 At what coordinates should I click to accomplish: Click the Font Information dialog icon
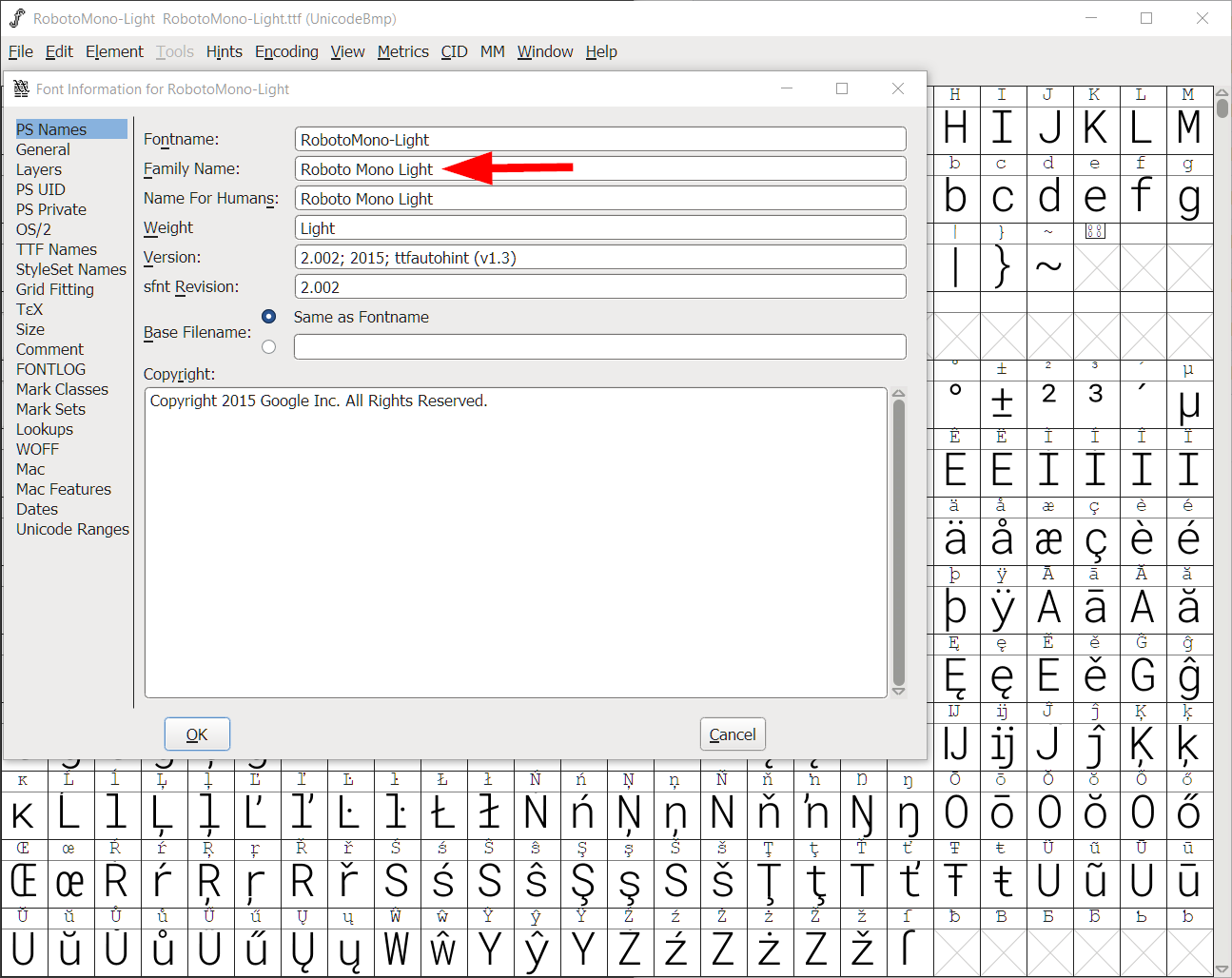(x=21, y=88)
